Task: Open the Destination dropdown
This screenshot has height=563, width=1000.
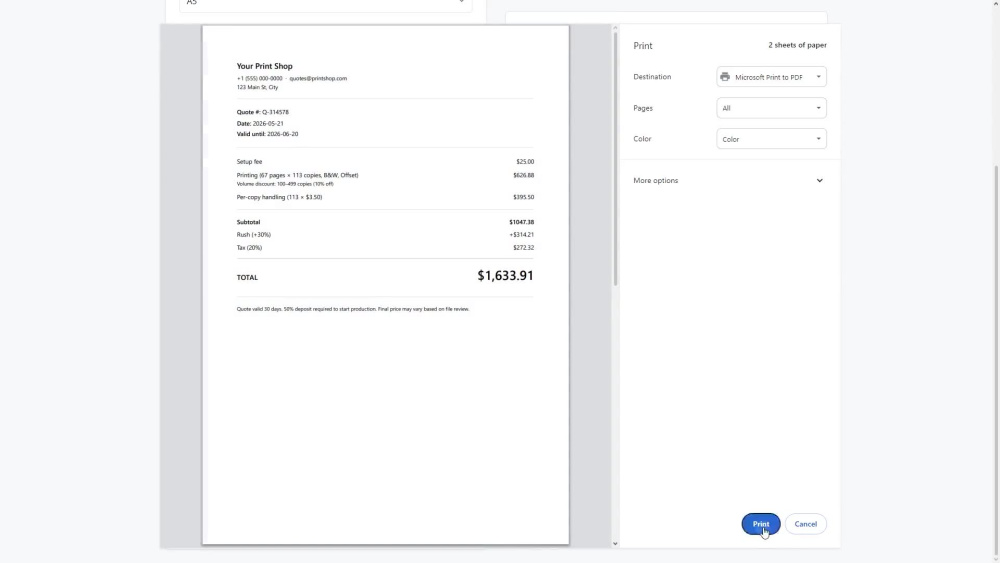Action: point(771,77)
